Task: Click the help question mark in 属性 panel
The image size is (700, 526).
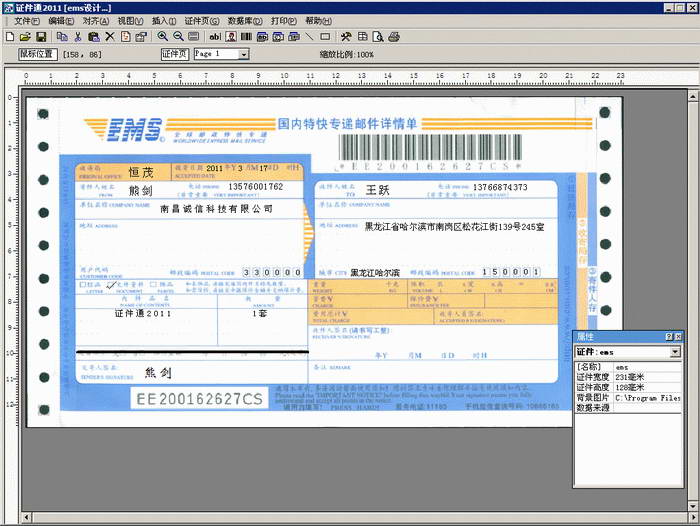Action: (x=669, y=337)
